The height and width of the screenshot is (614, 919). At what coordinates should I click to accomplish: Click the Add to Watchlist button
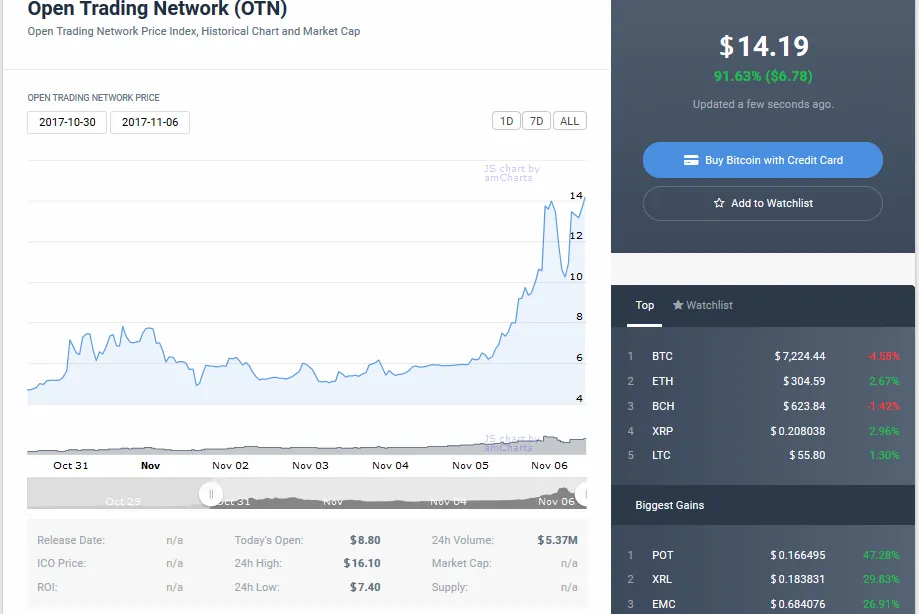tap(763, 203)
